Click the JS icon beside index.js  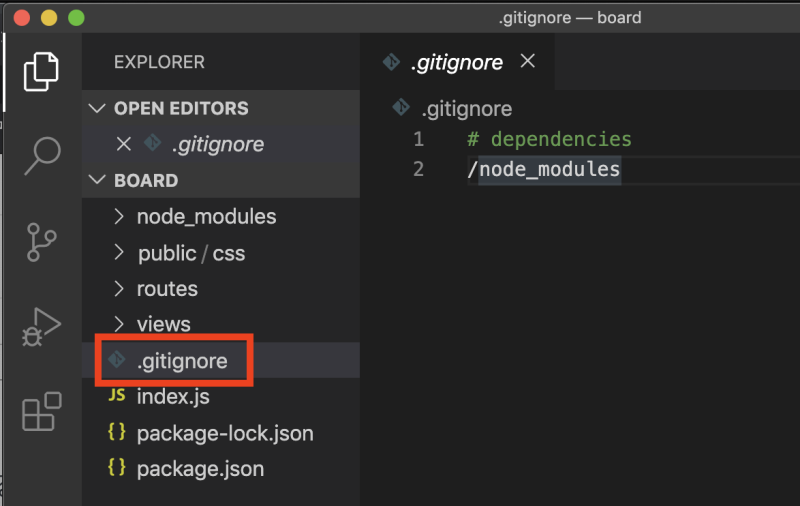click(x=117, y=396)
